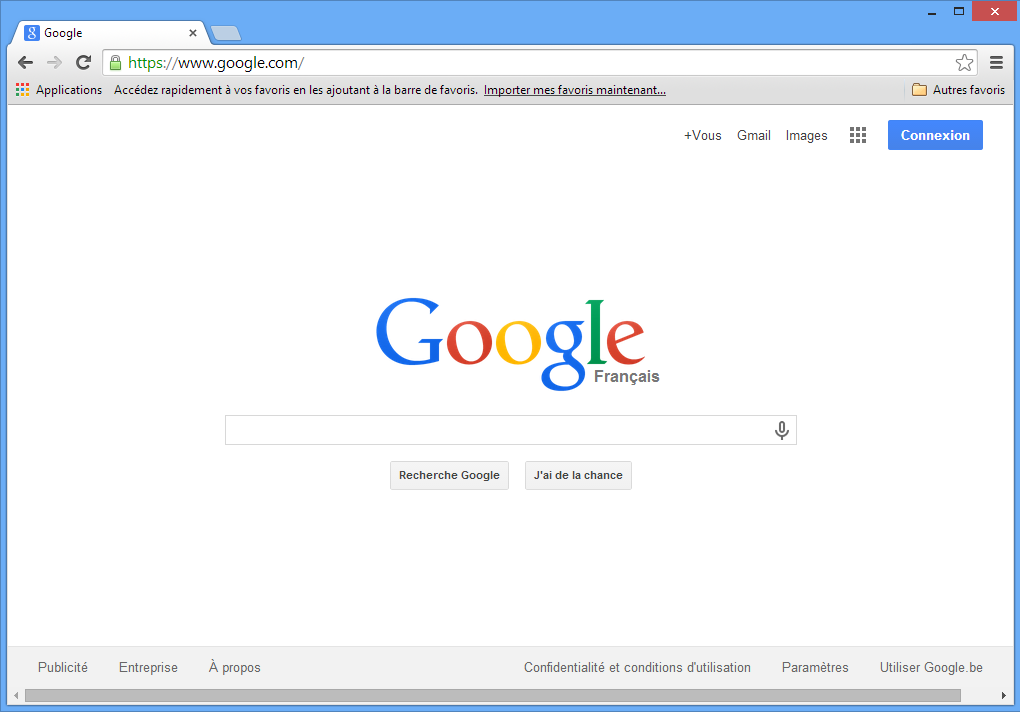The height and width of the screenshot is (712, 1020).
Task: Click the address bar URL
Action: 215,62
